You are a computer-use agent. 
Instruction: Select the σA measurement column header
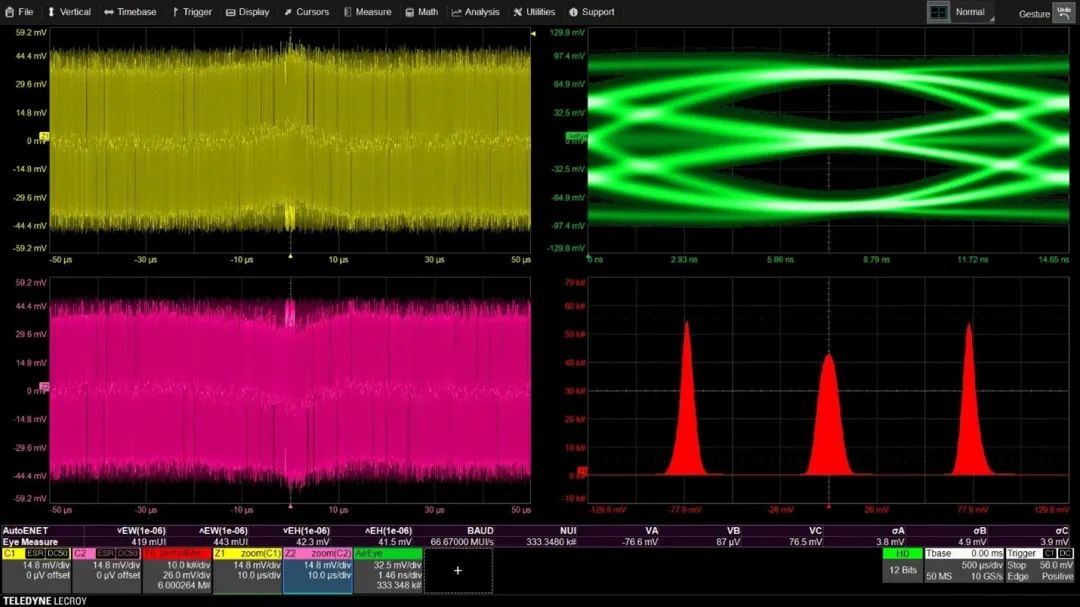pyautogui.click(x=898, y=531)
